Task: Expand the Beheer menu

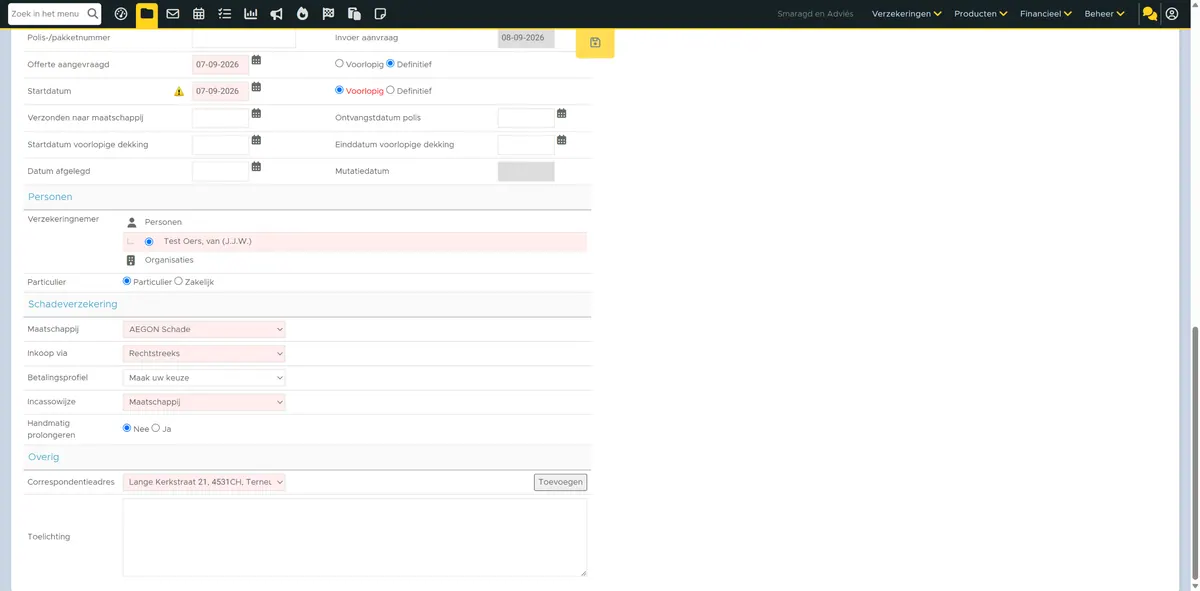Action: [x=1105, y=14]
